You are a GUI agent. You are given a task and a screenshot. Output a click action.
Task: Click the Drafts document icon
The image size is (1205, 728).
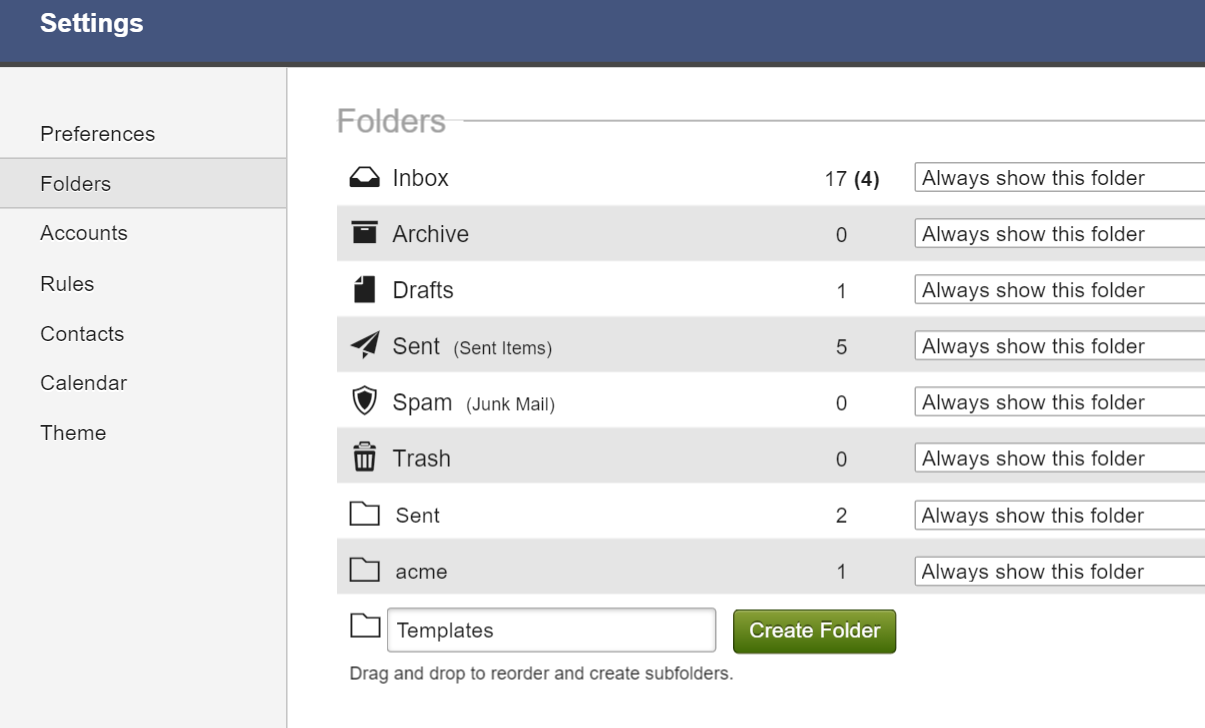[x=364, y=290]
